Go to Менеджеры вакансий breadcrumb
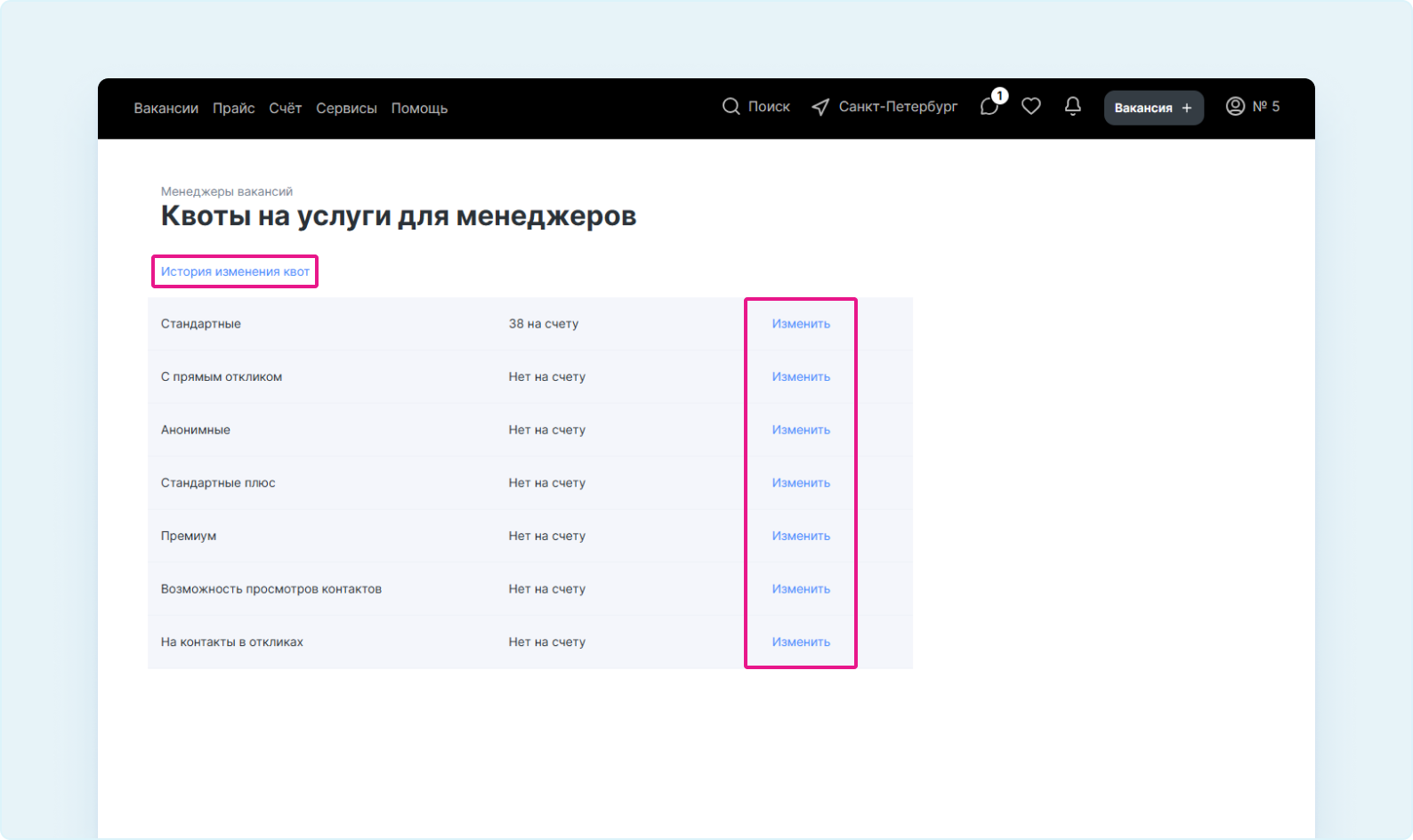This screenshot has height=840, width=1413. coord(227,191)
